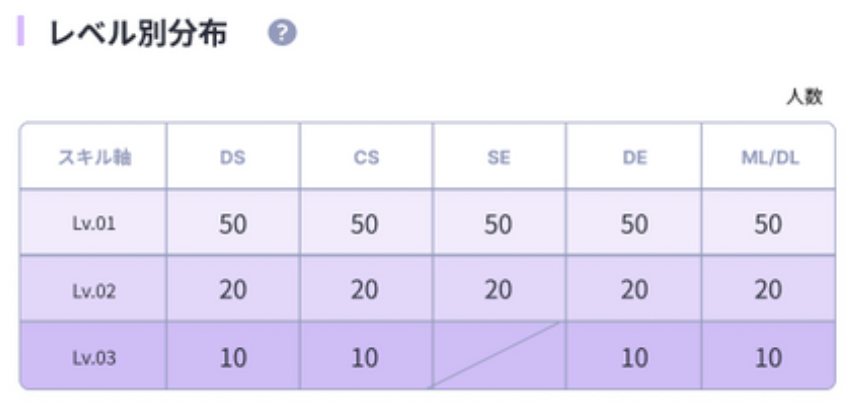Click the Lv.01 row label
Image resolution: width=852 pixels, height=412 pixels.
point(93,223)
